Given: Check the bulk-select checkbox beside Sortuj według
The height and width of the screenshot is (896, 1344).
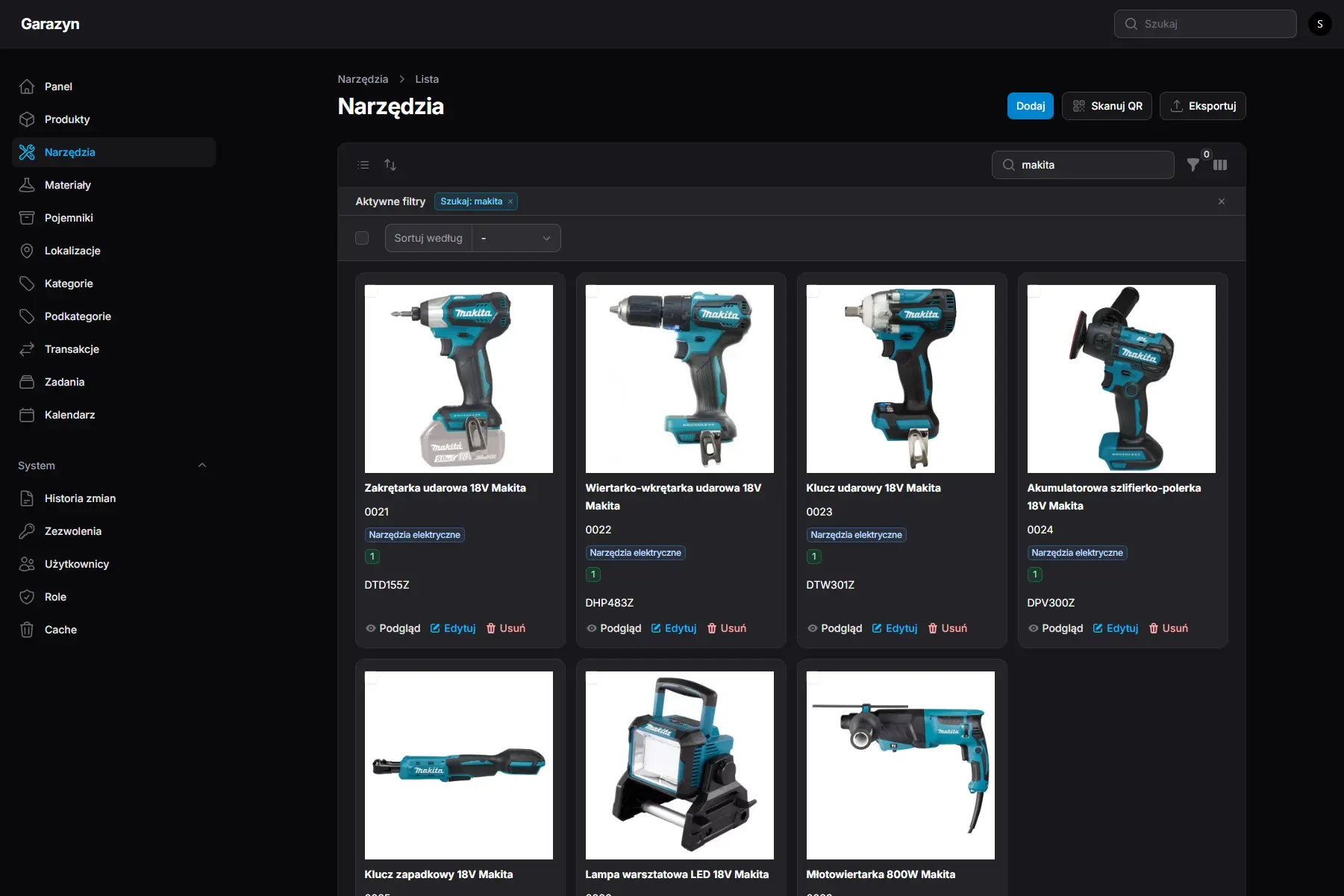Looking at the screenshot, I should (362, 237).
